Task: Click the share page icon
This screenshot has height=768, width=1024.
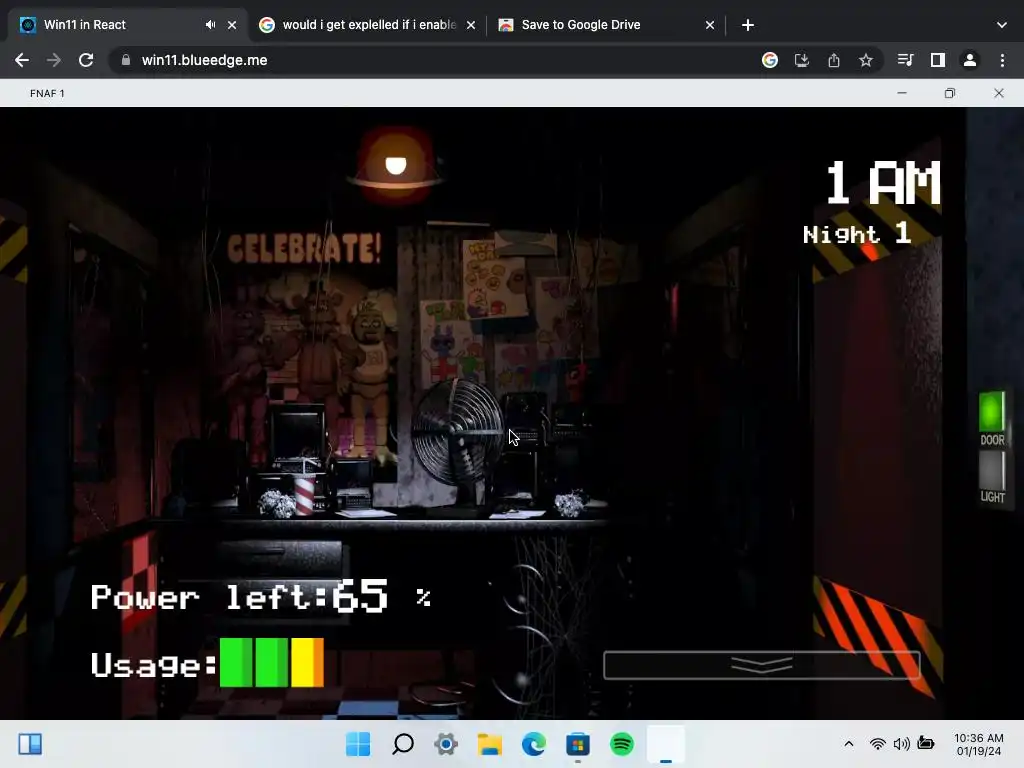Action: point(834,60)
